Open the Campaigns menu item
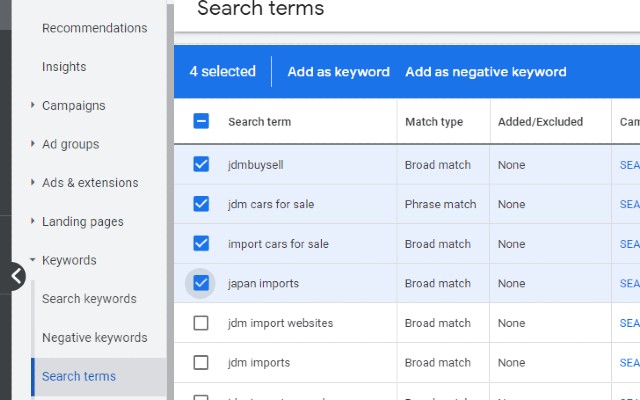The image size is (640, 400). pyautogui.click(x=73, y=106)
